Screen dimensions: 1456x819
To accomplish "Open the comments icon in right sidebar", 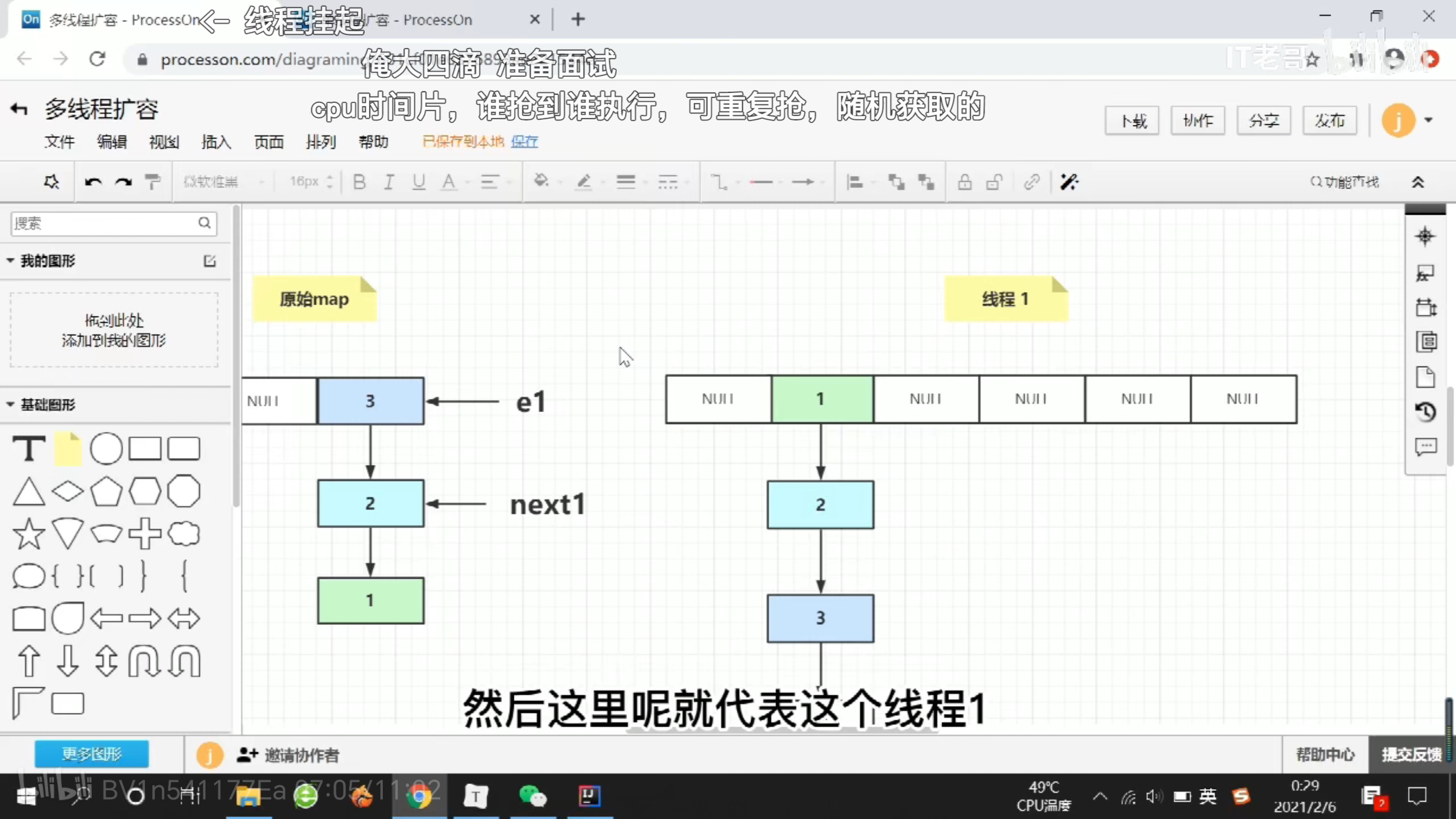I will tap(1425, 447).
